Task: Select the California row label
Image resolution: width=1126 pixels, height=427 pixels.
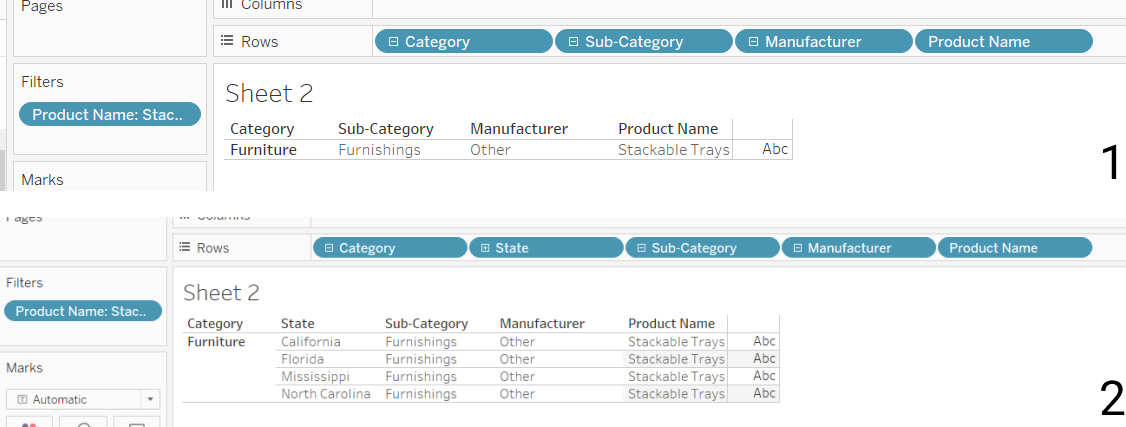Action: (311, 342)
